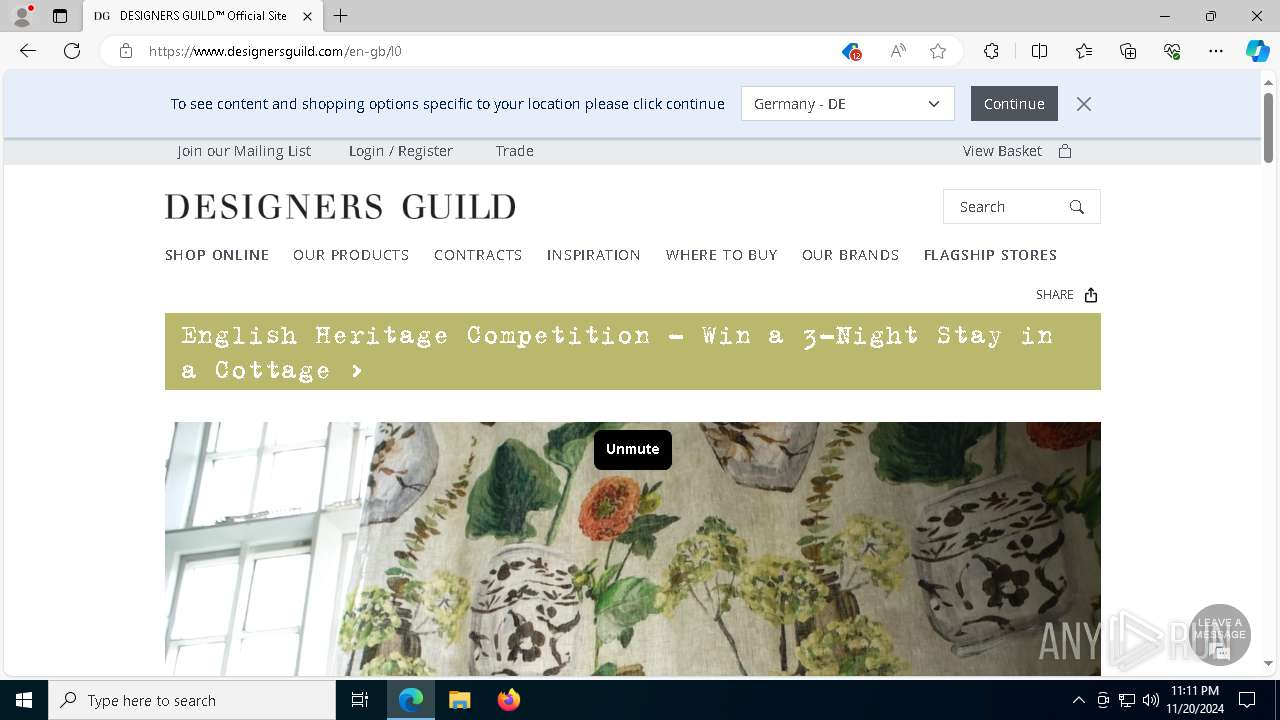Open the INSPIRATION menu
Image resolution: width=1280 pixels, height=720 pixels.
point(594,255)
